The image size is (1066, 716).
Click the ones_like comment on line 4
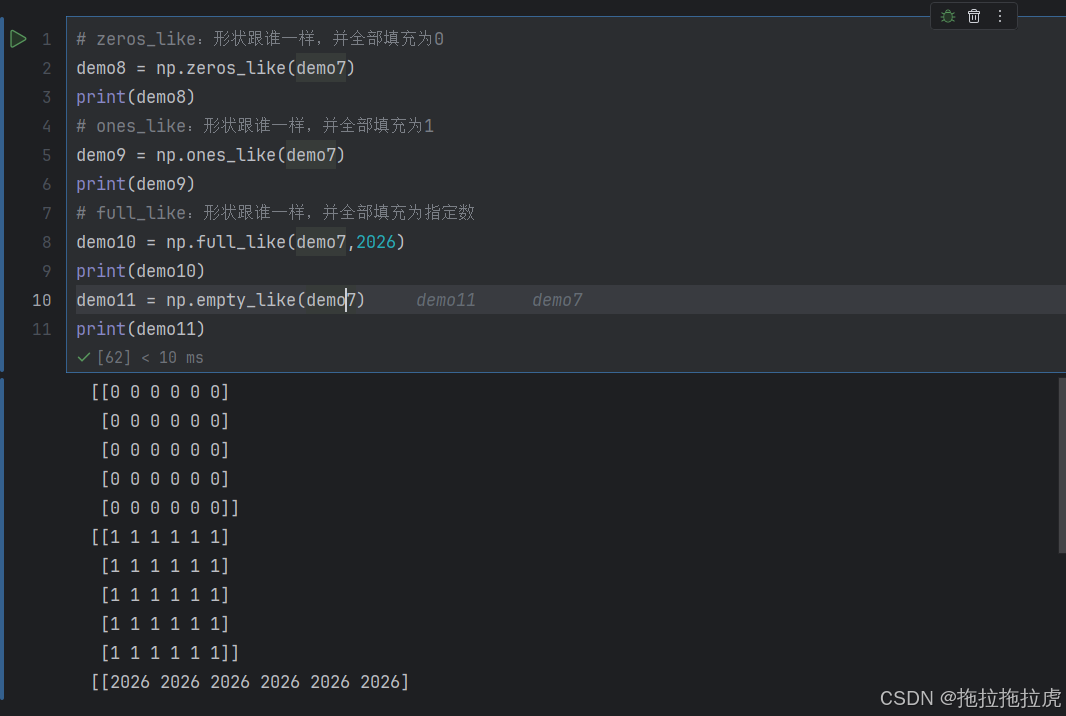(x=255, y=126)
